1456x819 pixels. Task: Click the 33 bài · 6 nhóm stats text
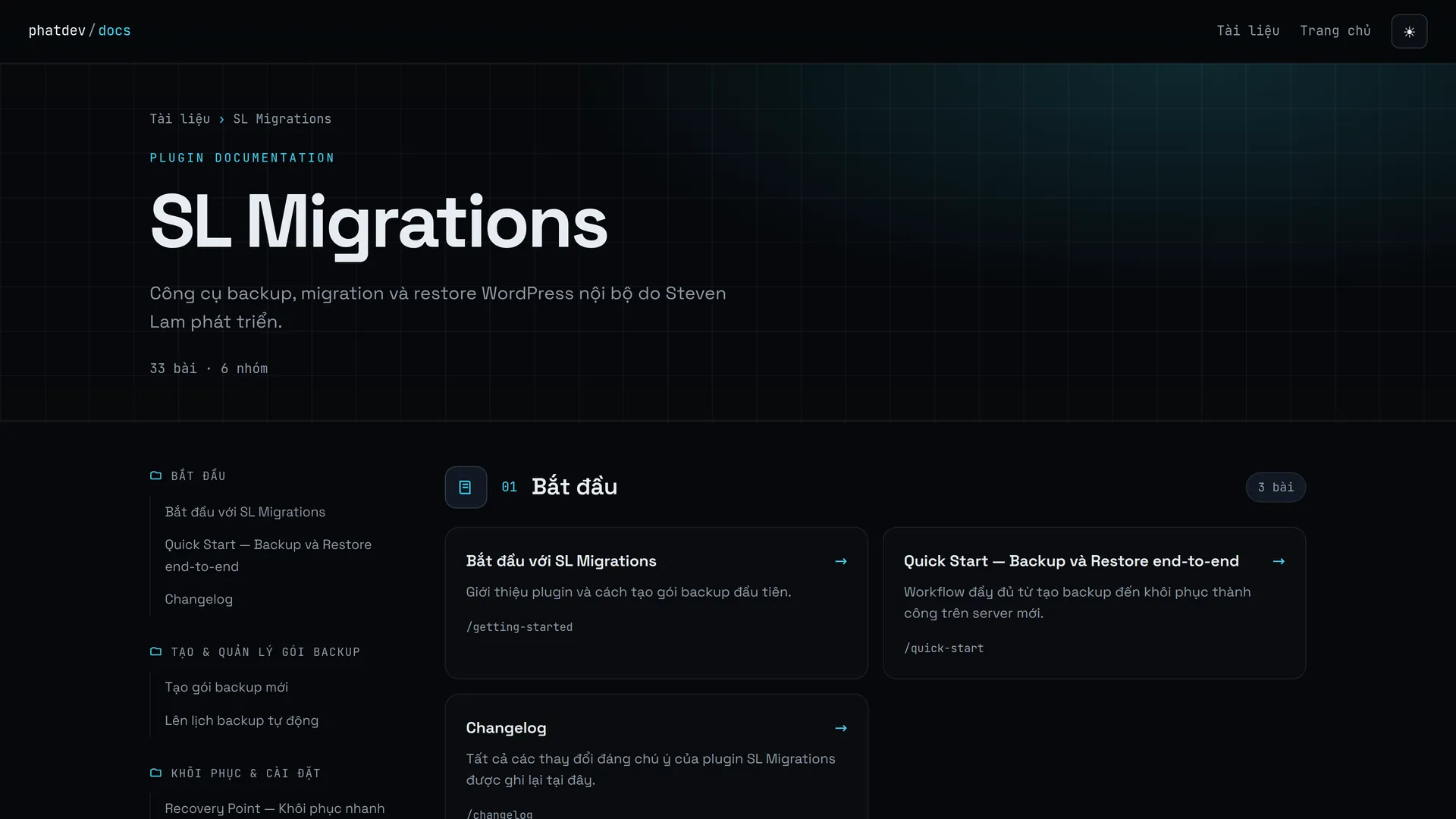click(x=209, y=369)
